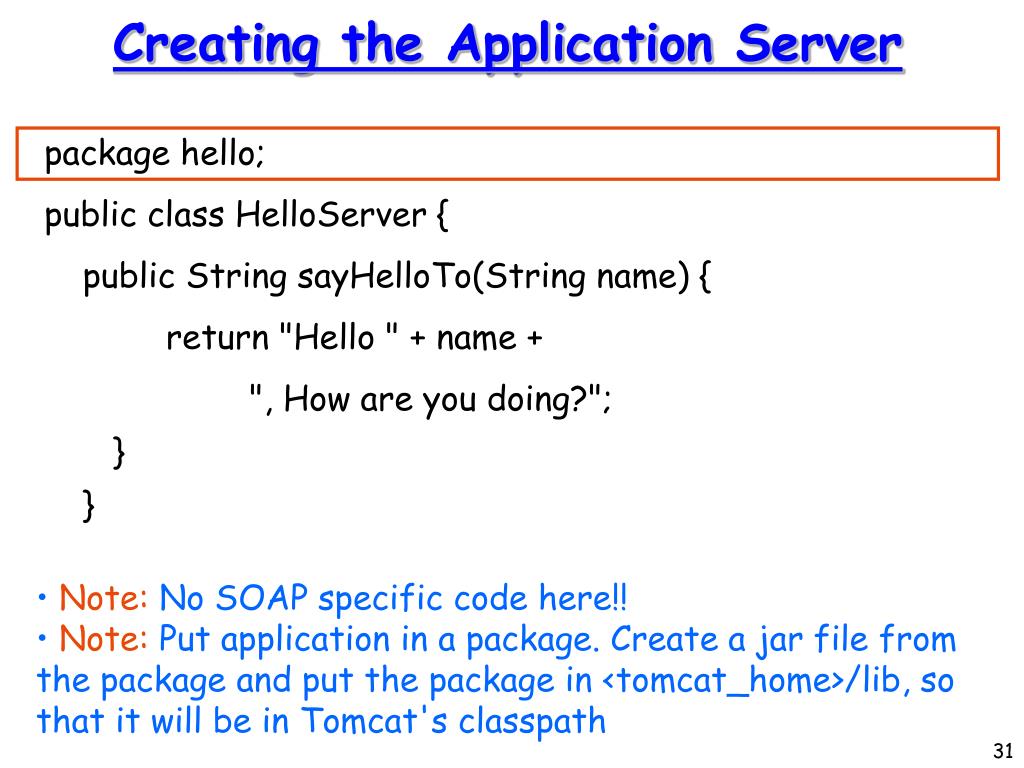Click the 'public String sayHelloTo(String name) {' line
The width and height of the screenshot is (1024, 768).
point(397,277)
